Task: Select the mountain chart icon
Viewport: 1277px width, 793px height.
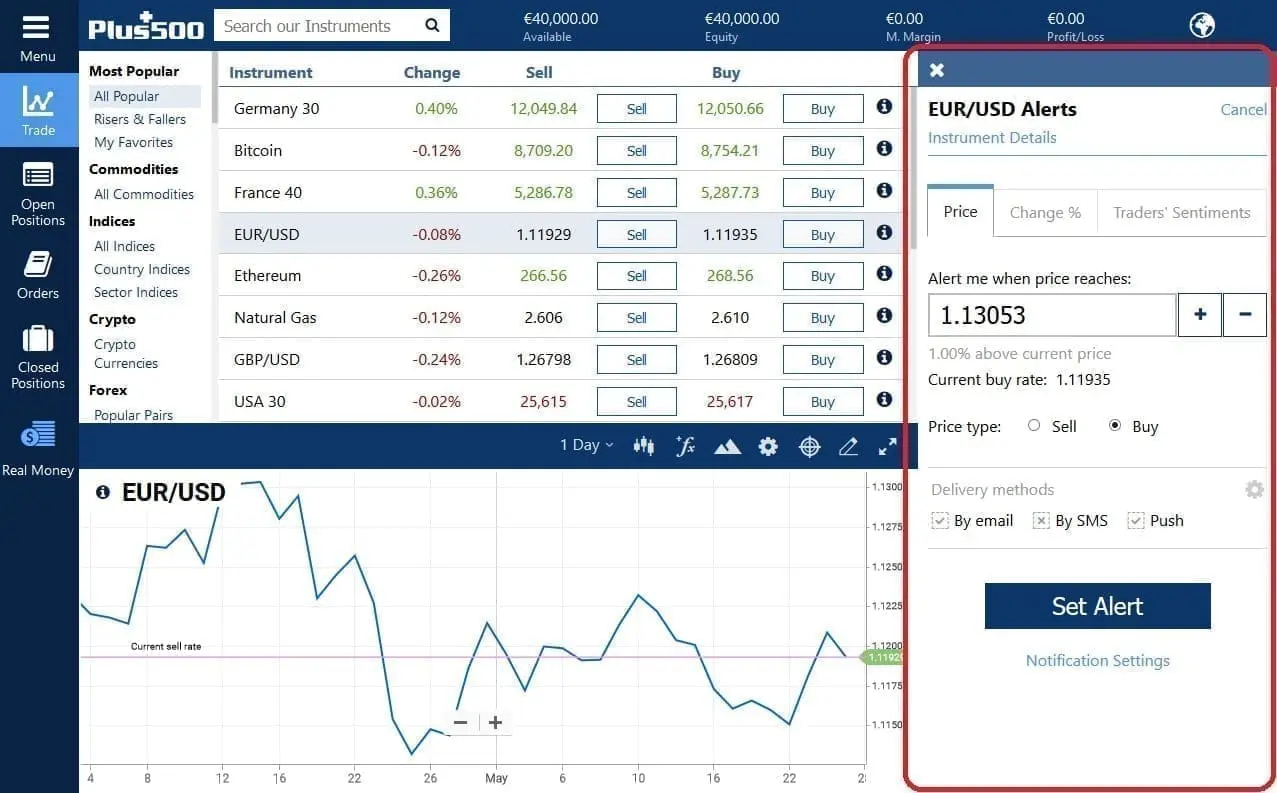Action: [727, 447]
